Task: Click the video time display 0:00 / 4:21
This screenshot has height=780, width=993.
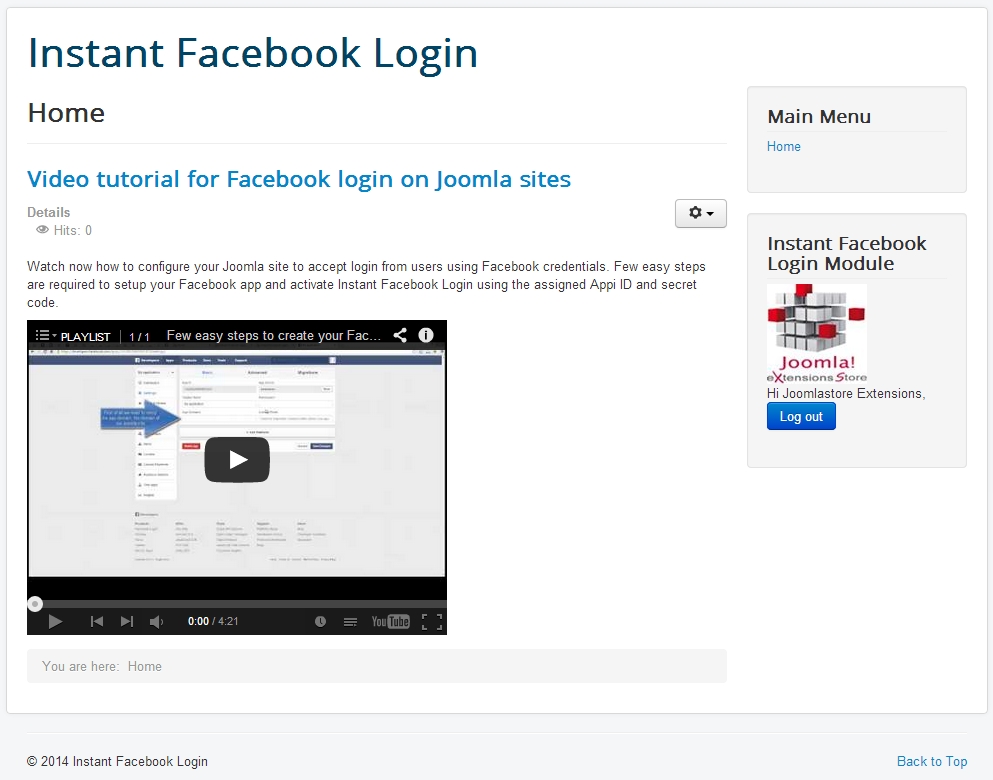Action: (213, 622)
